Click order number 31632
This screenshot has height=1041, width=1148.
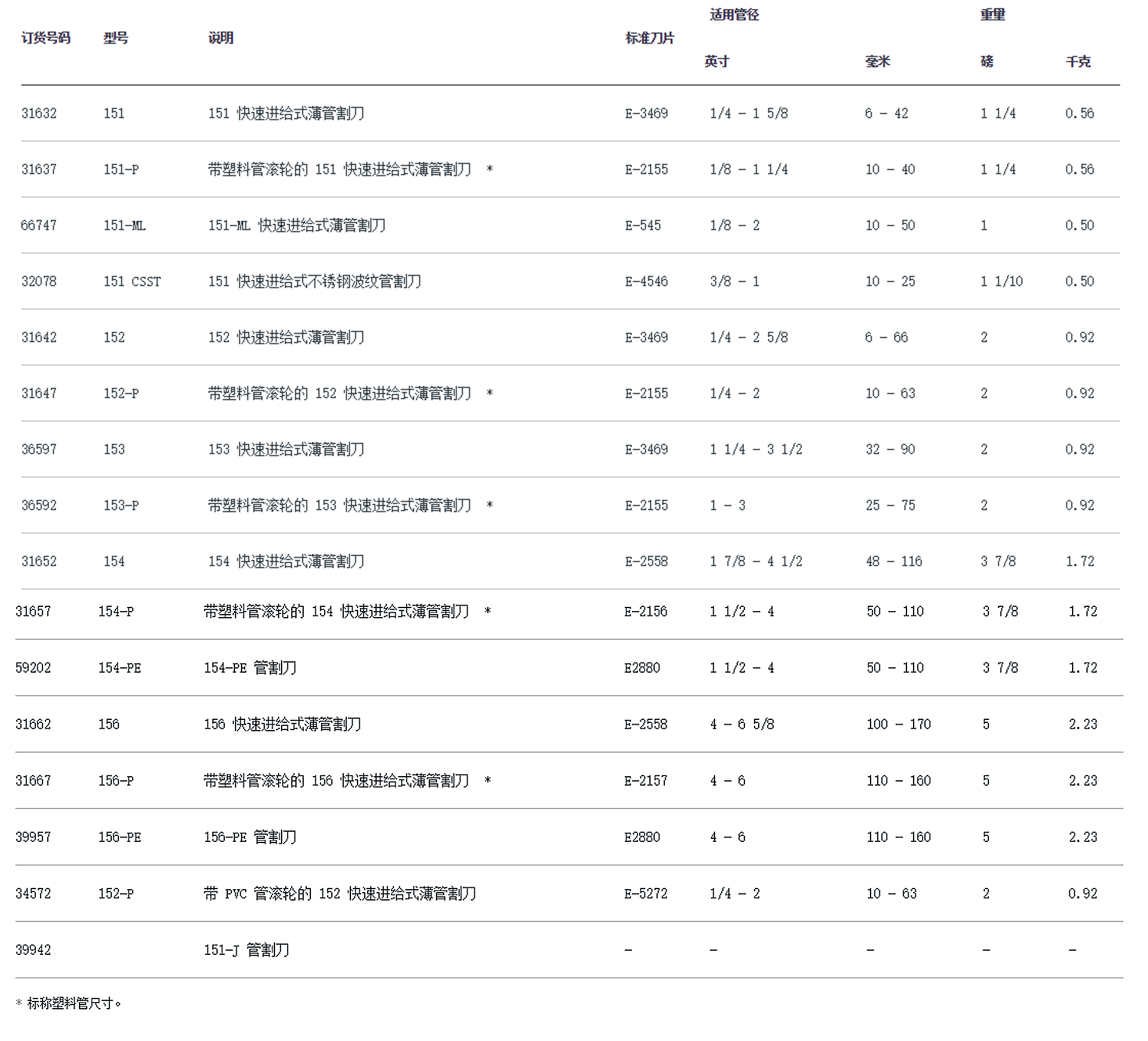[x=39, y=113]
